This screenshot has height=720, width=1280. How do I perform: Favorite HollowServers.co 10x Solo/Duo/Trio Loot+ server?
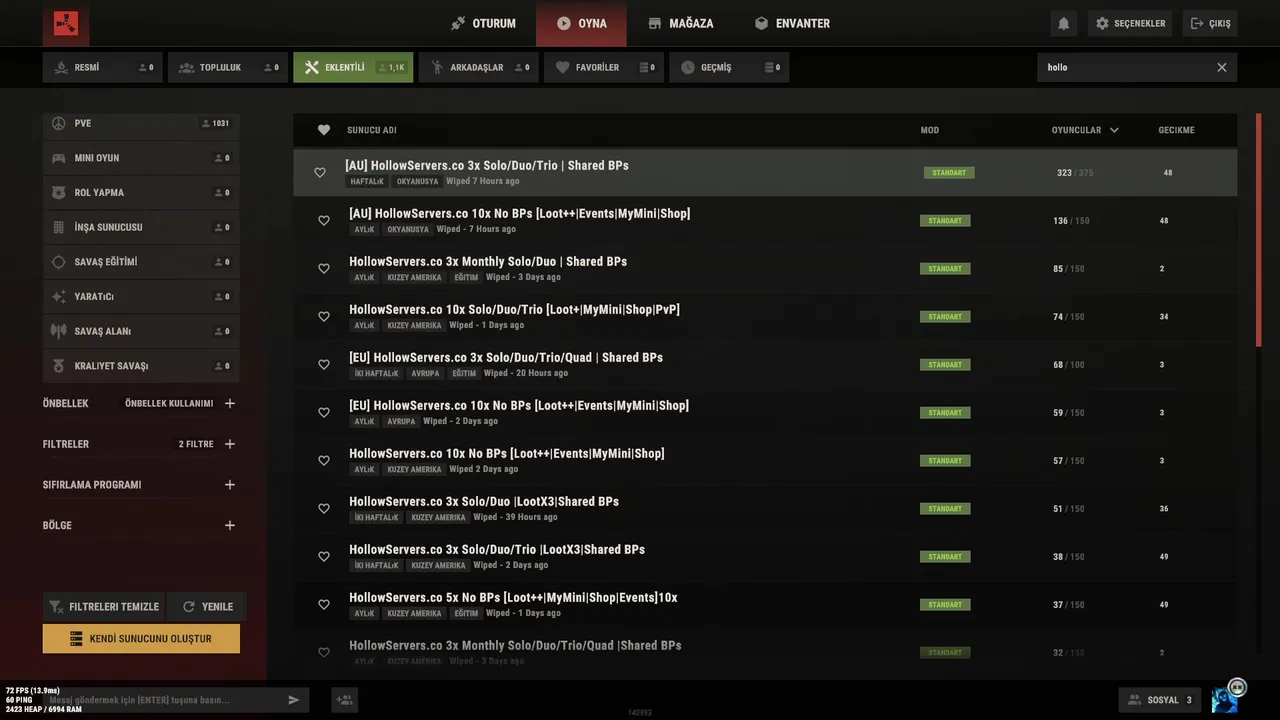324,317
